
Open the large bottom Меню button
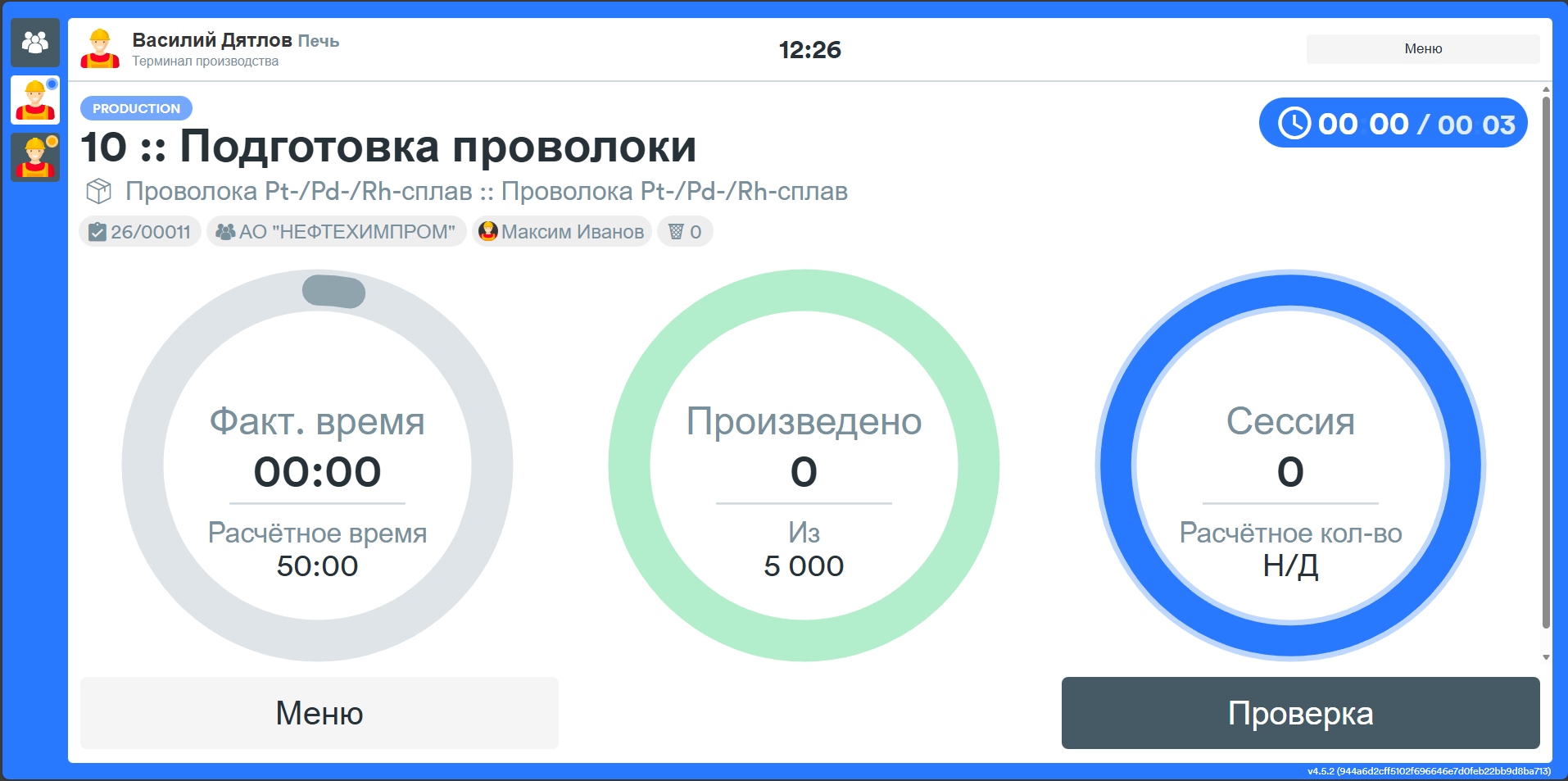(319, 713)
